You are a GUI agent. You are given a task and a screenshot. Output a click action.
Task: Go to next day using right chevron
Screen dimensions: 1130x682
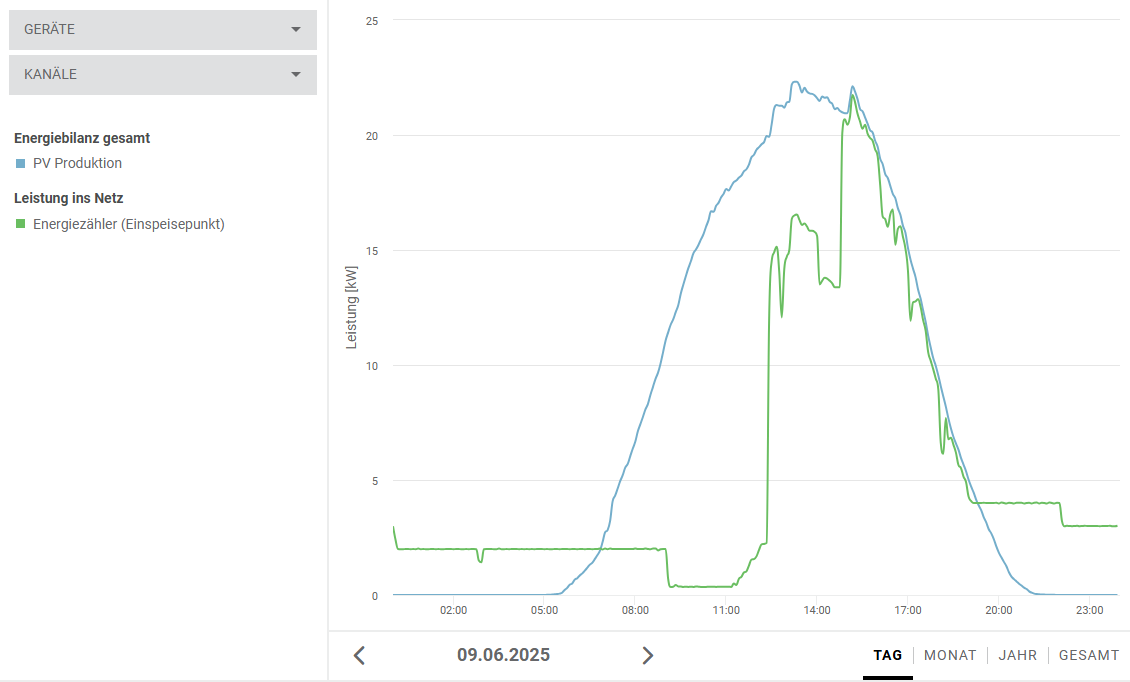[647, 656]
